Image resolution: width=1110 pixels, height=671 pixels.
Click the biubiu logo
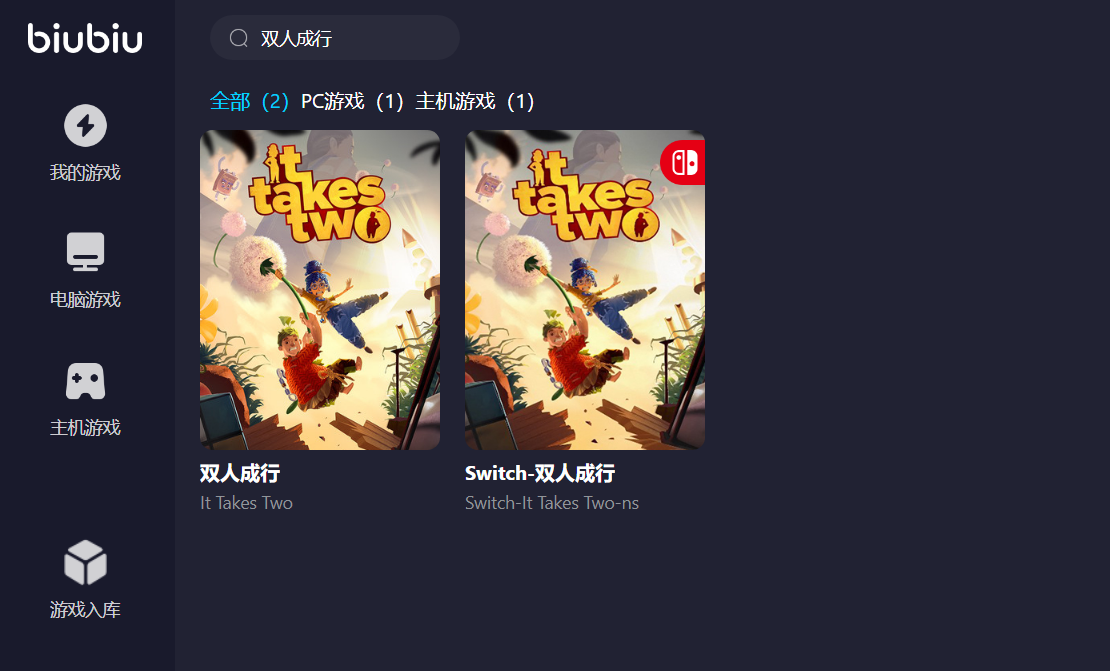(85, 38)
